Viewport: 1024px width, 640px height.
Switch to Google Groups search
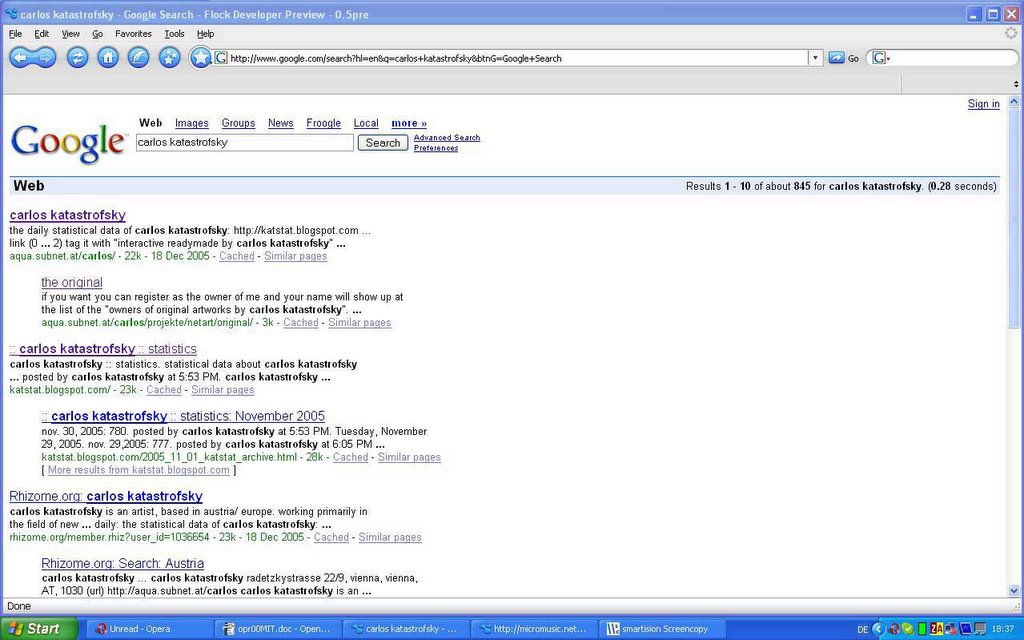click(x=238, y=123)
